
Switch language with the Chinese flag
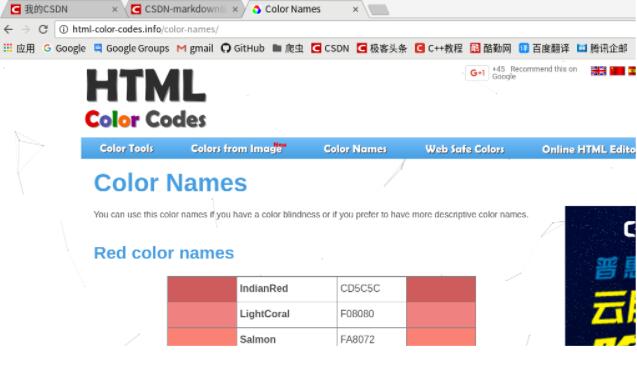click(617, 71)
